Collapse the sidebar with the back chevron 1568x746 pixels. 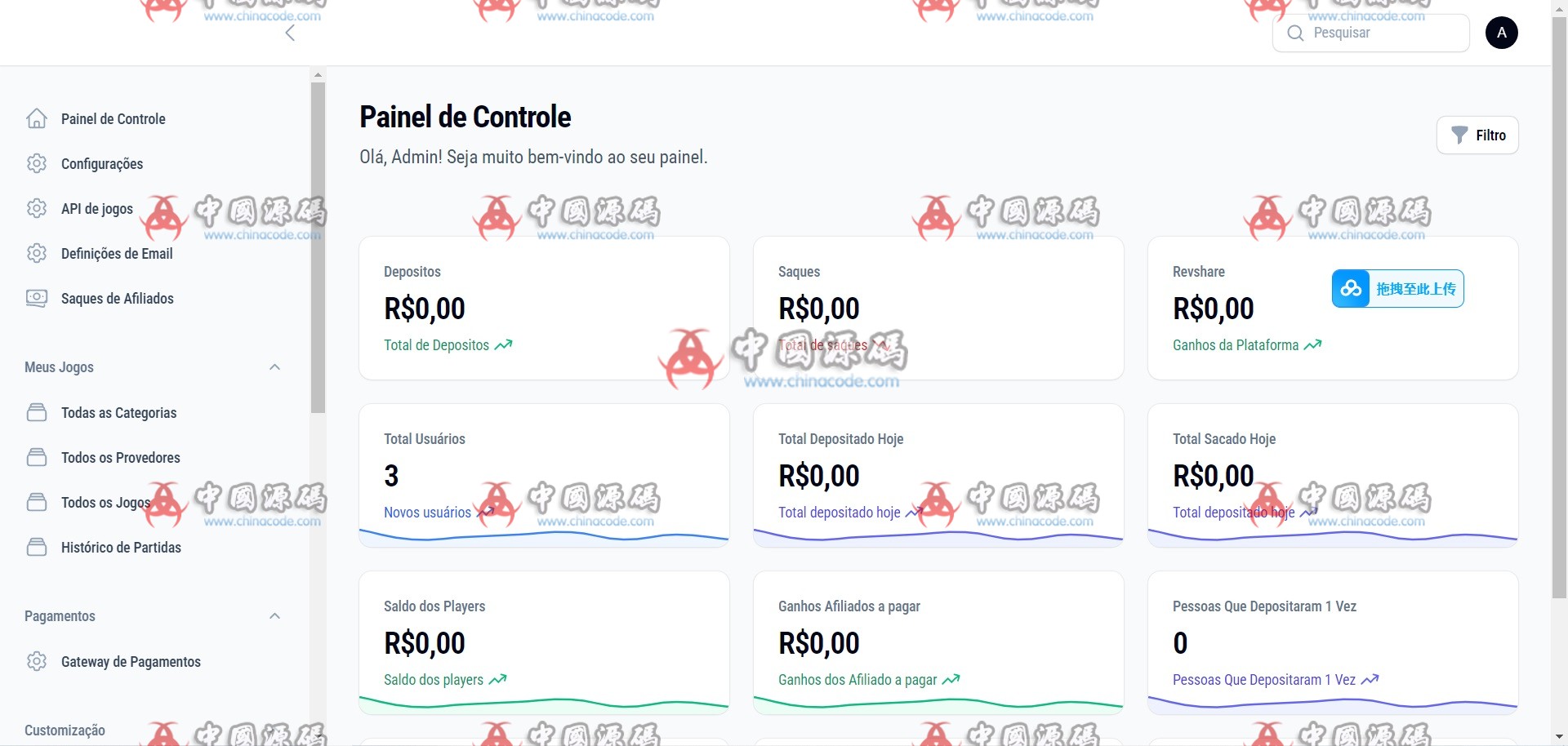point(290,33)
